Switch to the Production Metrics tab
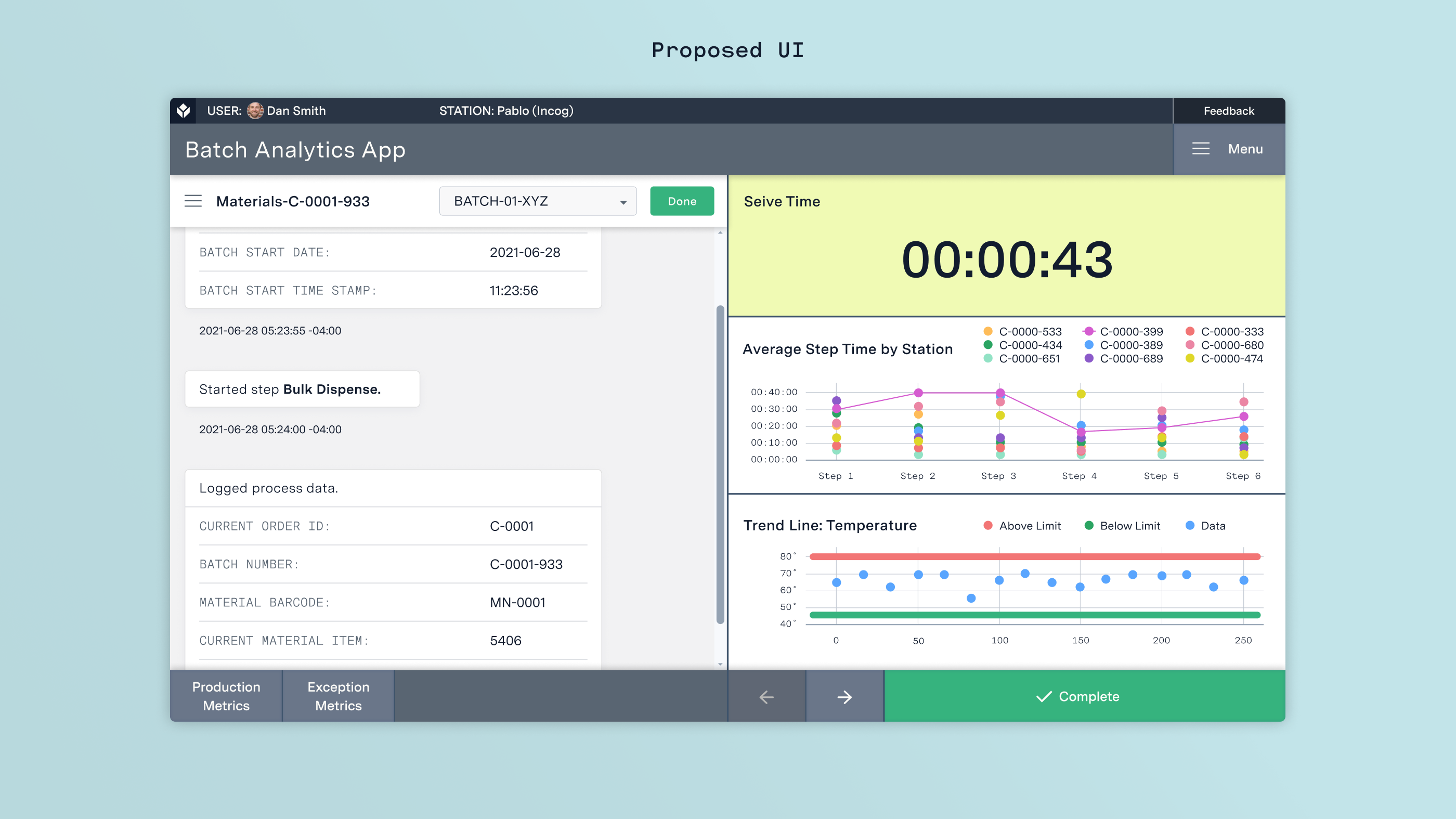The image size is (1456, 819). click(x=226, y=696)
